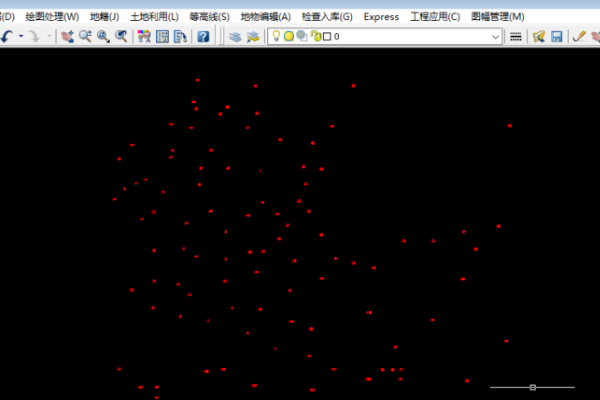Click the Undo arrow icon
The height and width of the screenshot is (400, 600).
(x=7, y=36)
